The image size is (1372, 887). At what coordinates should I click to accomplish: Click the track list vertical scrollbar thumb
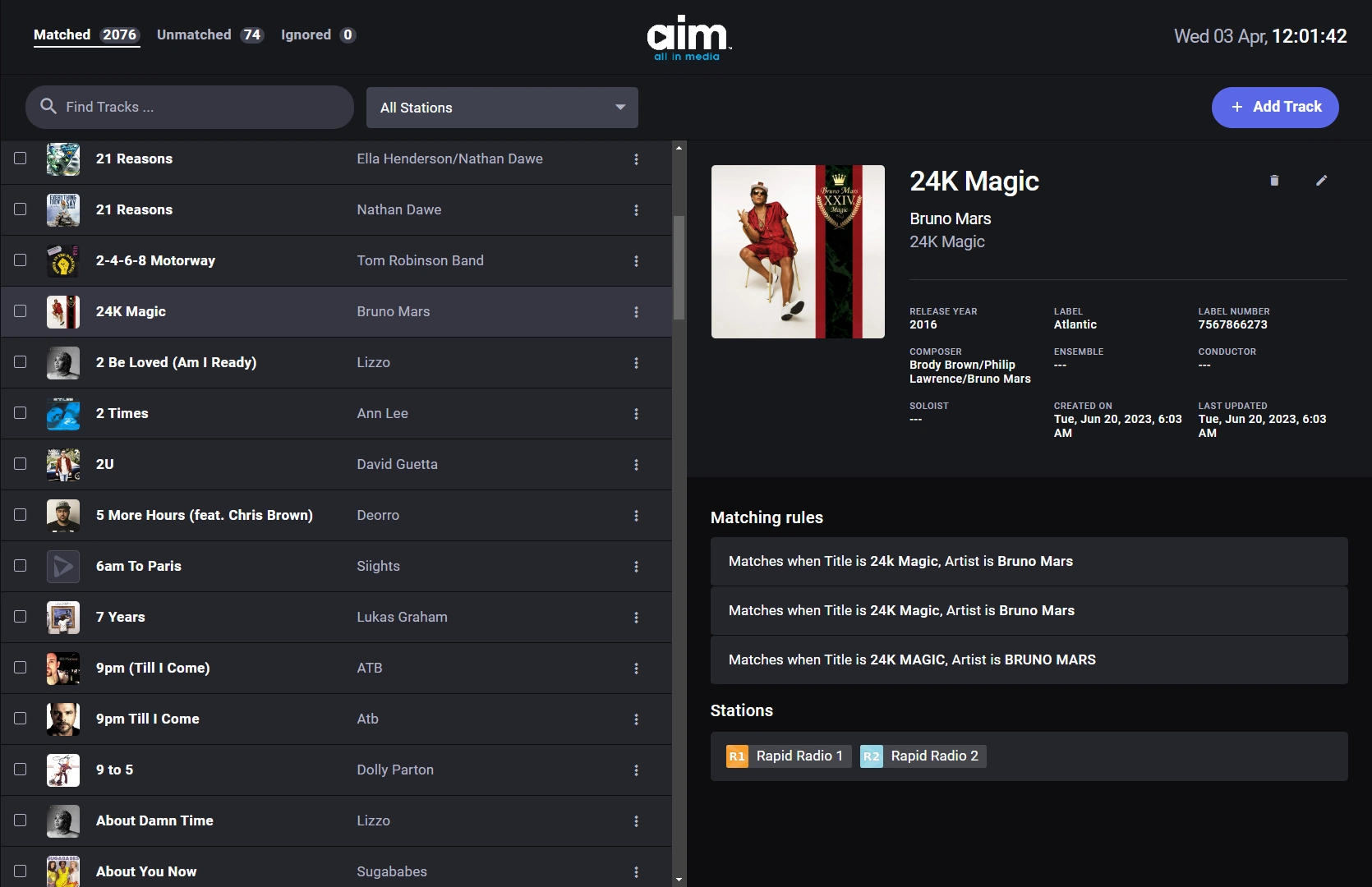(679, 268)
